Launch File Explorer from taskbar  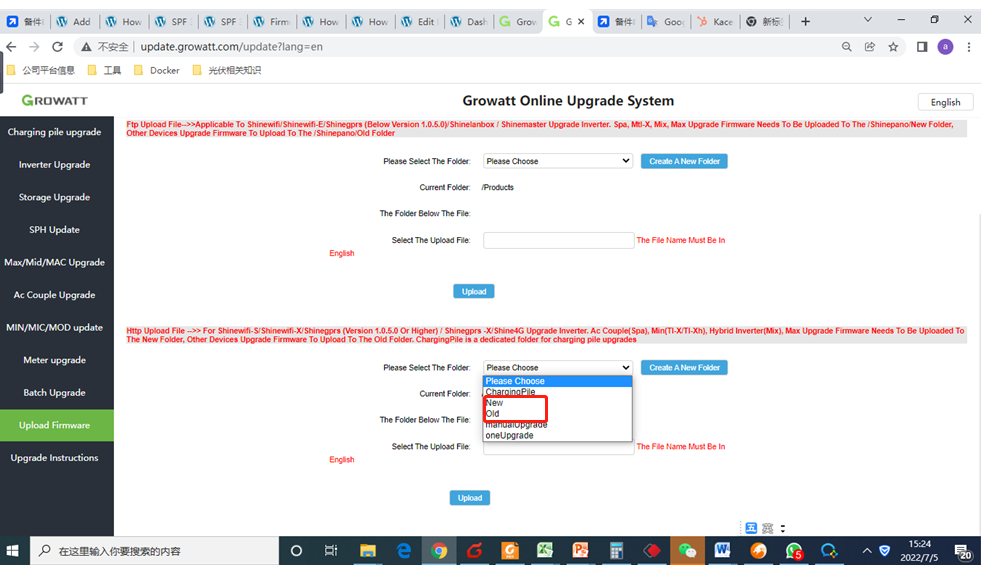pyautogui.click(x=367, y=551)
